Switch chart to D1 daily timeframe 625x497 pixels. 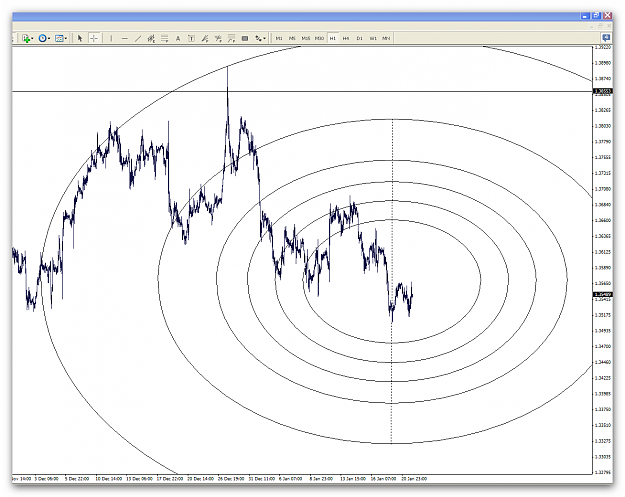coord(360,38)
